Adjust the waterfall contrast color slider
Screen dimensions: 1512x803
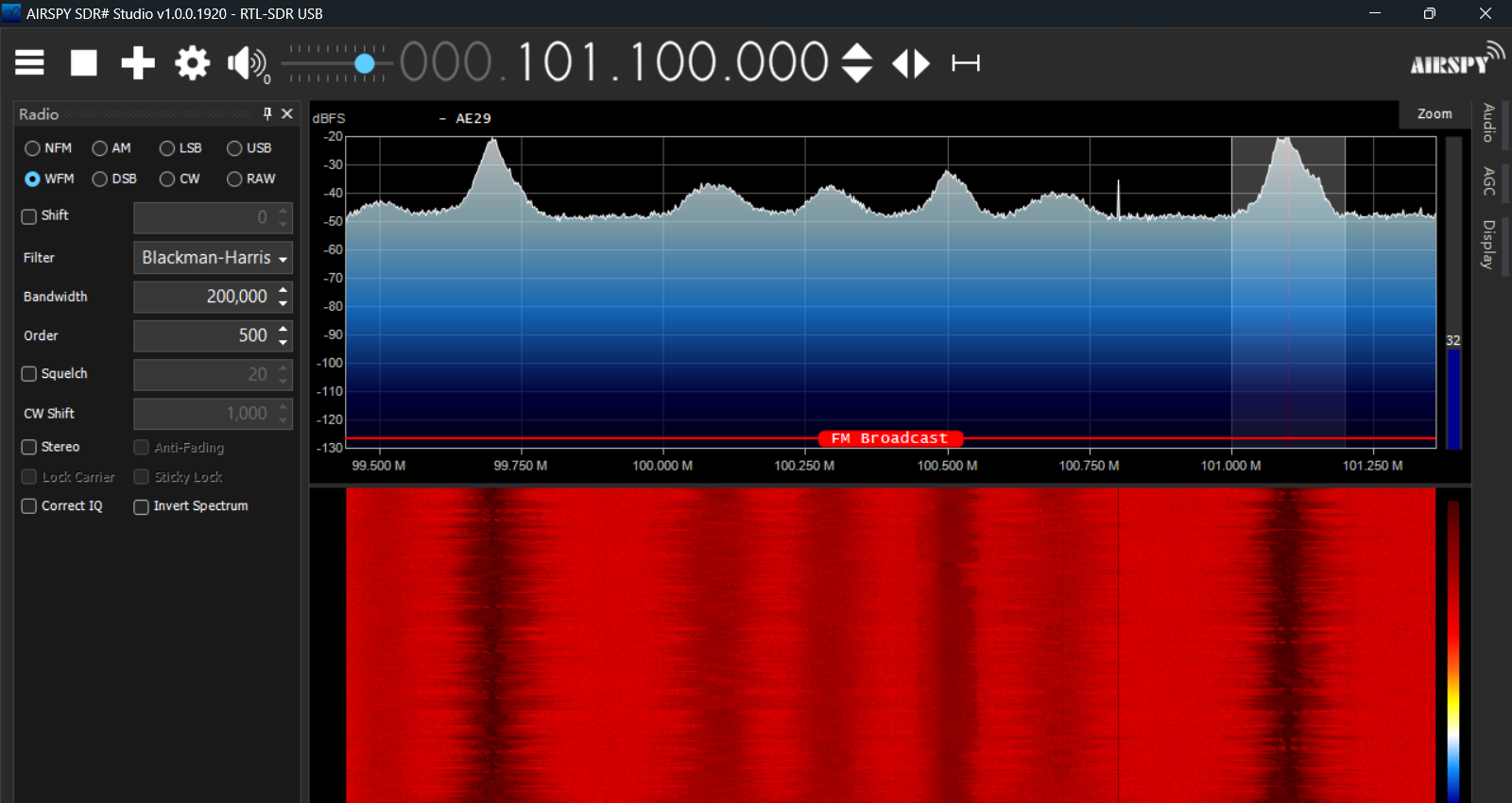coord(1453,652)
